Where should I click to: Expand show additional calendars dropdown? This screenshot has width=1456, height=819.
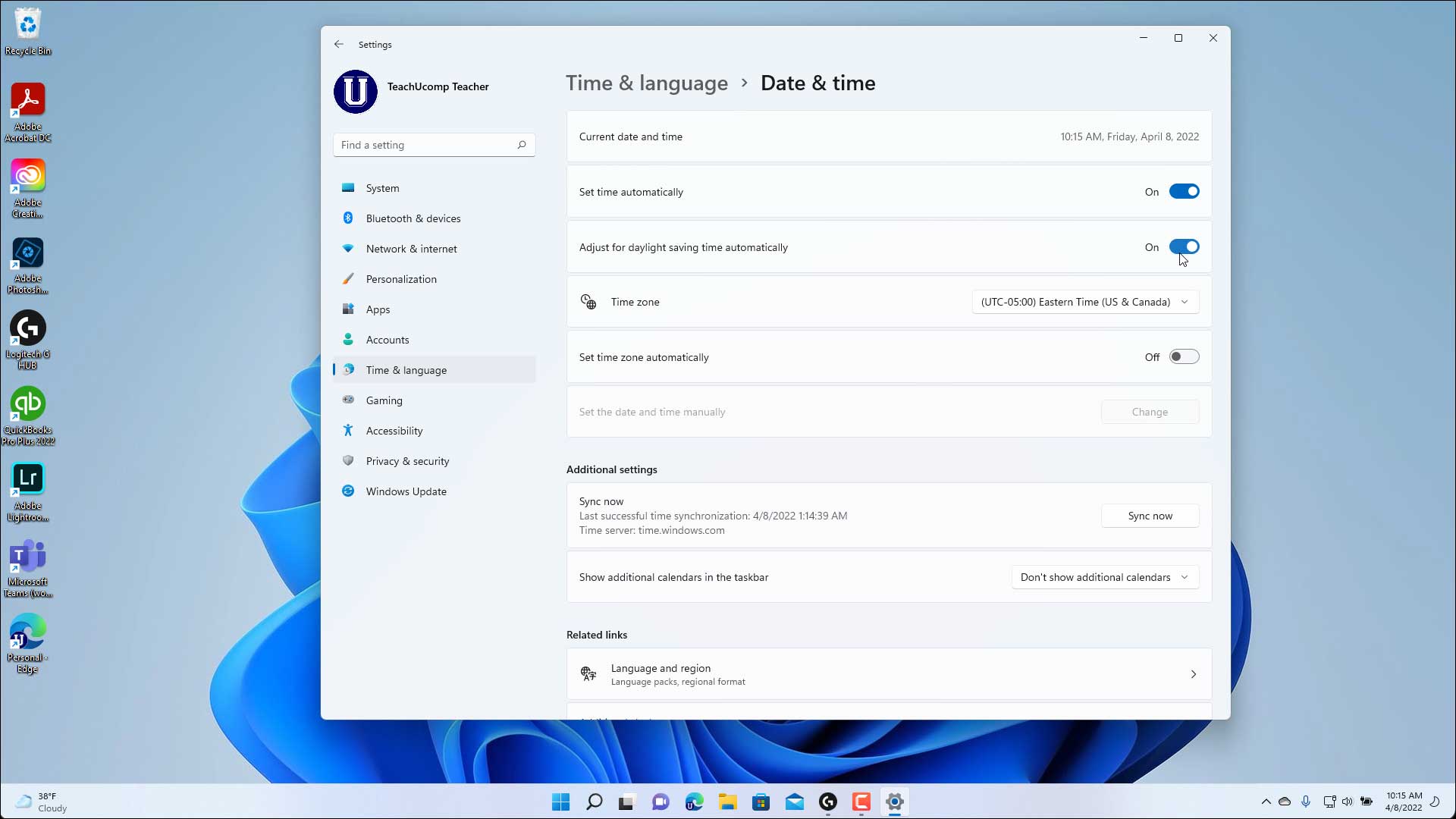pos(1104,577)
